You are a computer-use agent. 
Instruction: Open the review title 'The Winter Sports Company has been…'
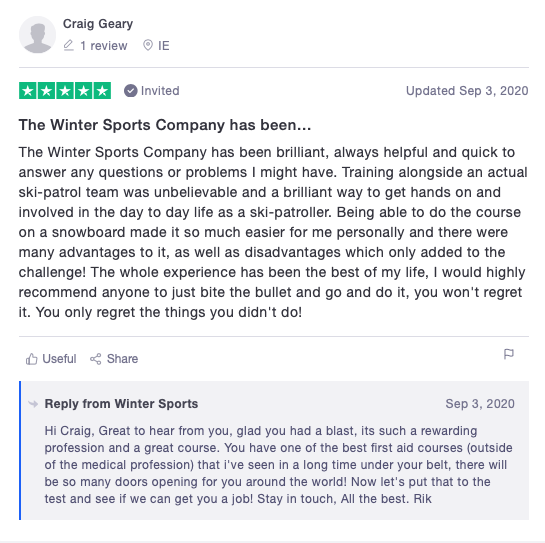coord(165,125)
